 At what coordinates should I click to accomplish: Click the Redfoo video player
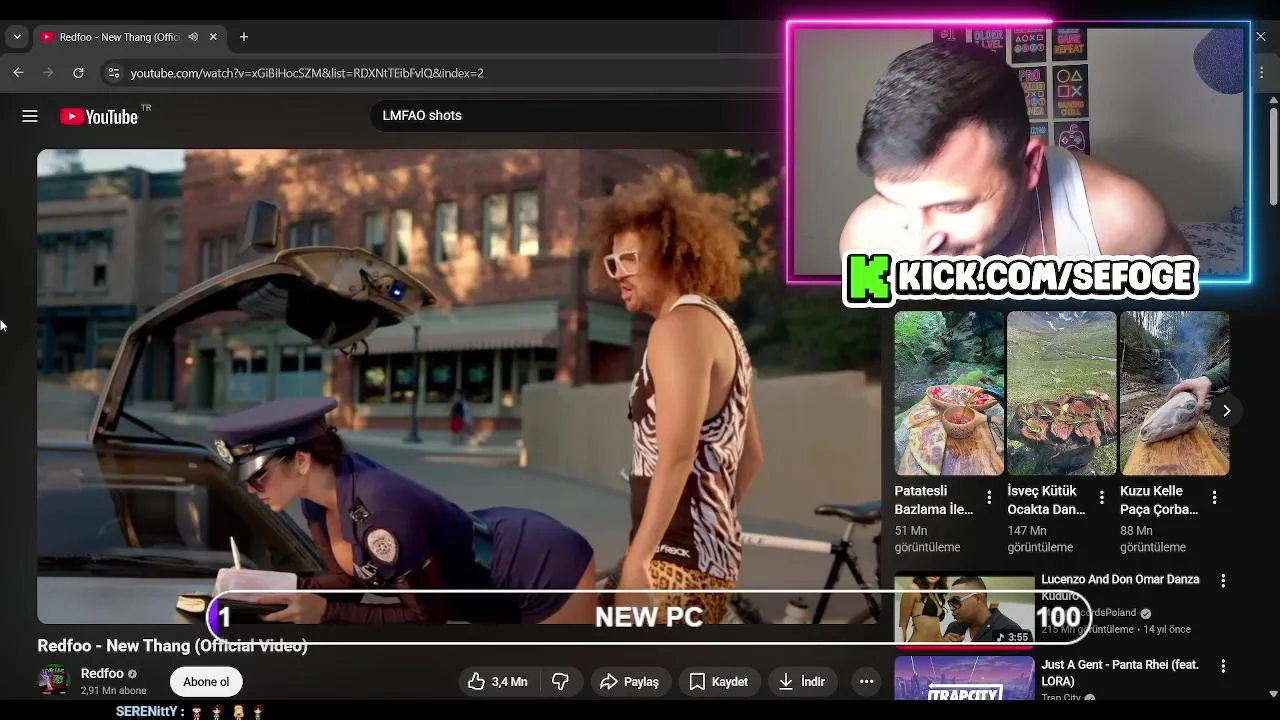460,386
